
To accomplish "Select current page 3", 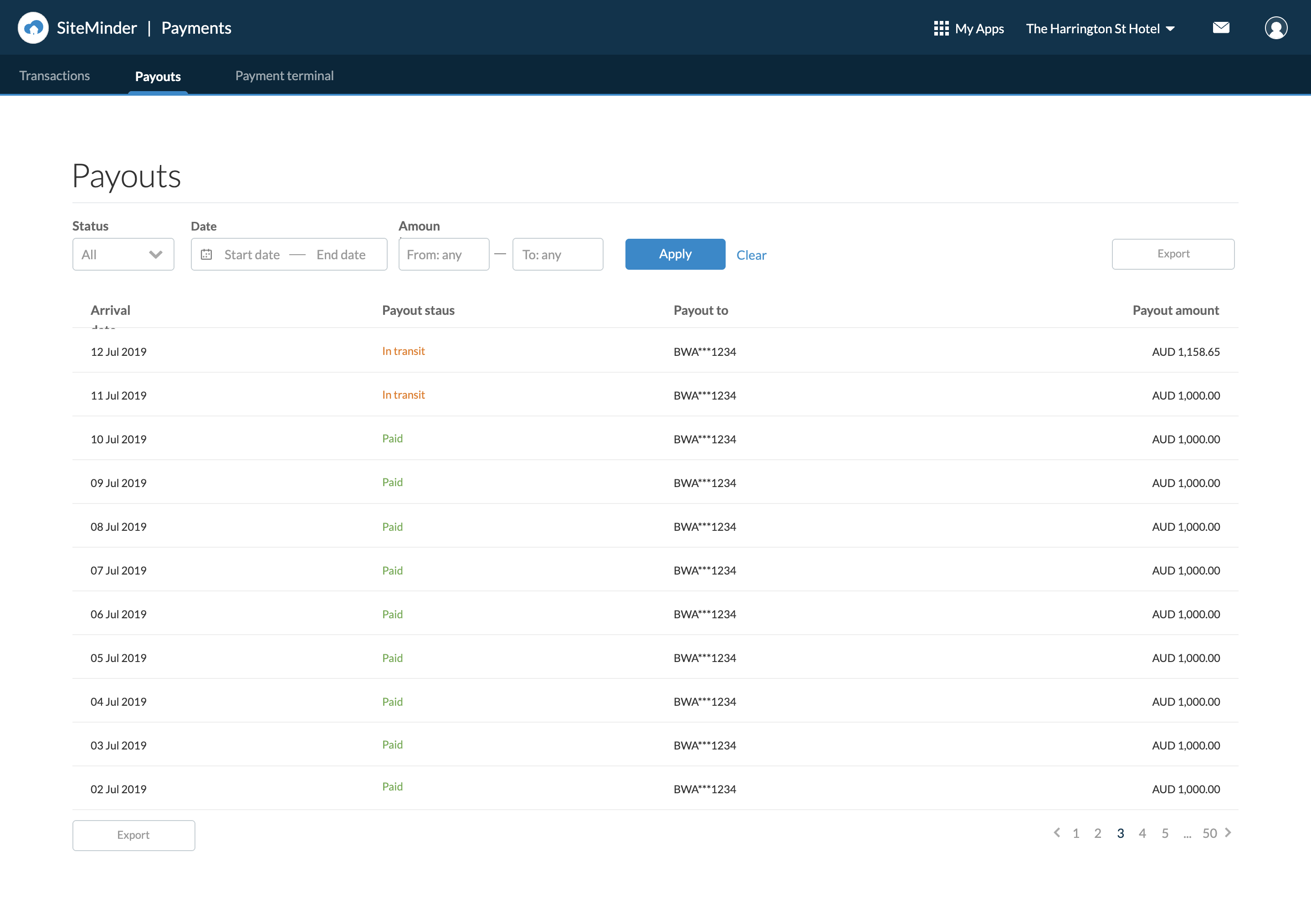I will pos(1120,833).
